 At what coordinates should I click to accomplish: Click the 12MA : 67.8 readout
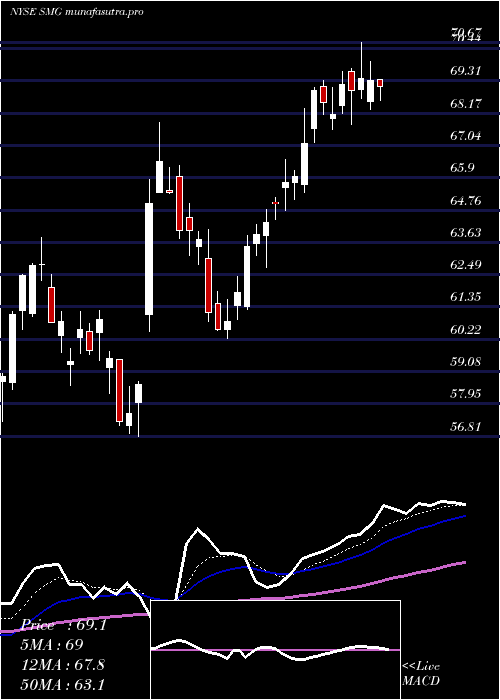pyautogui.click(x=63, y=665)
